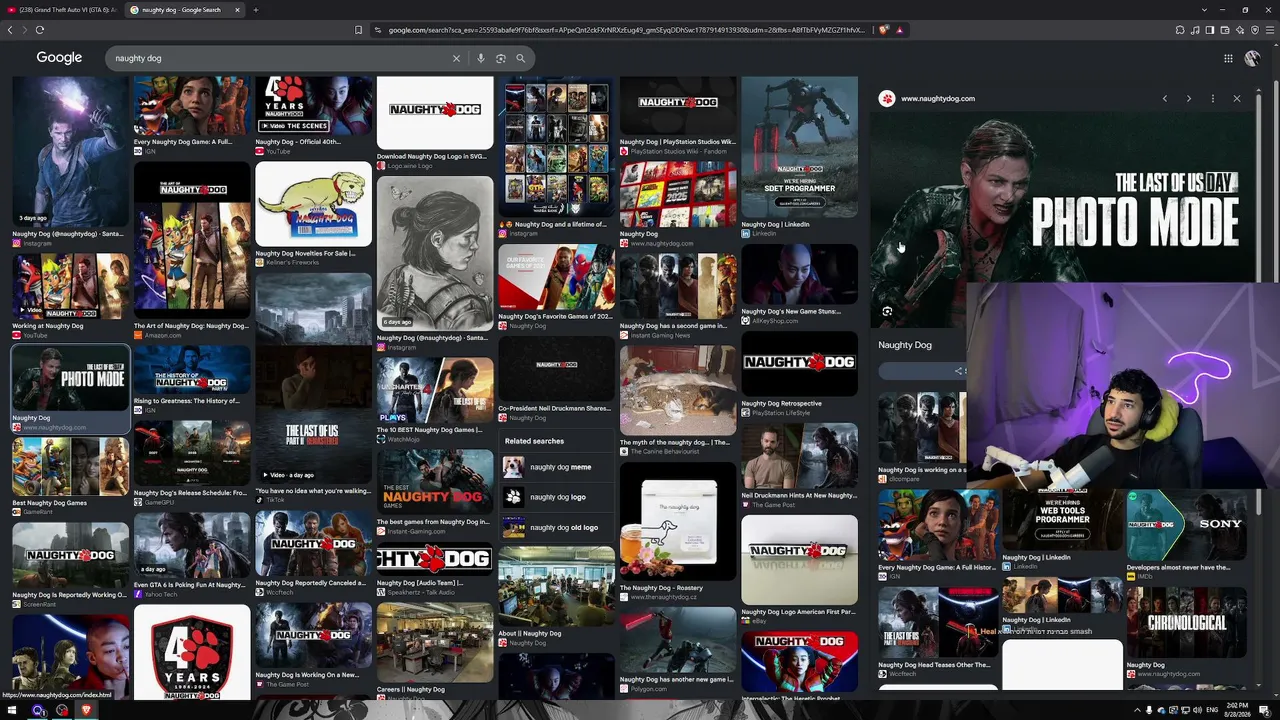
Task: Open a new browser tab
Action: 255,10
